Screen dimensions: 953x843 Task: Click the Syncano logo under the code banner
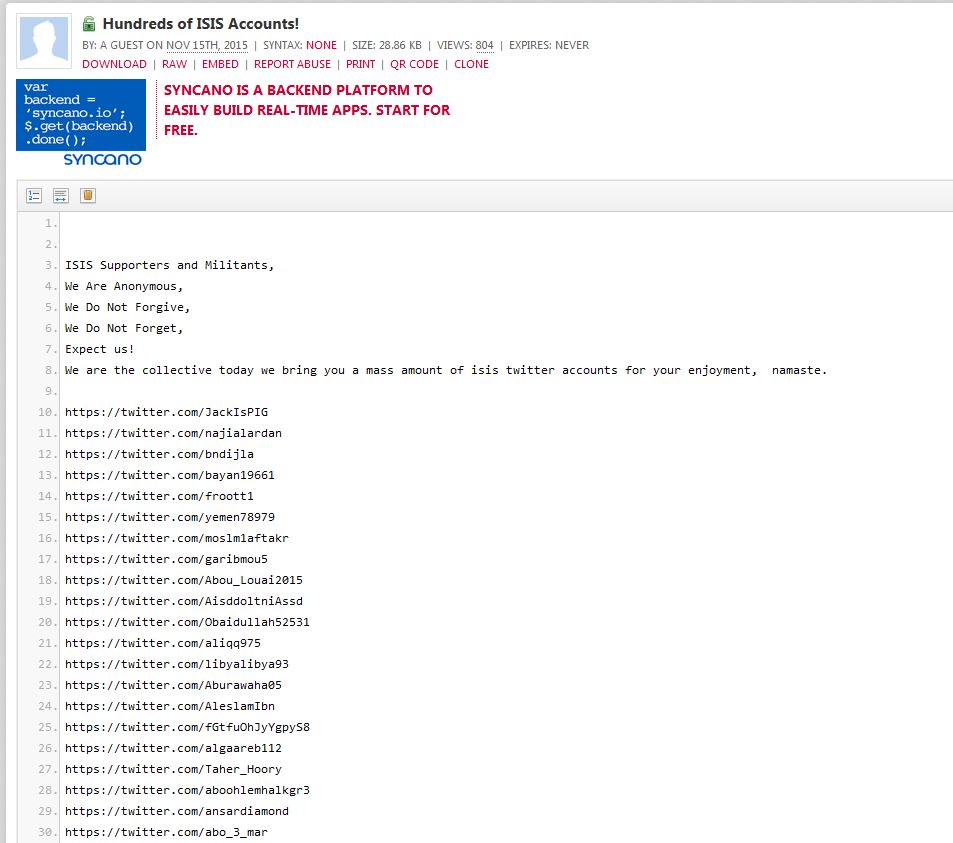tap(102, 159)
